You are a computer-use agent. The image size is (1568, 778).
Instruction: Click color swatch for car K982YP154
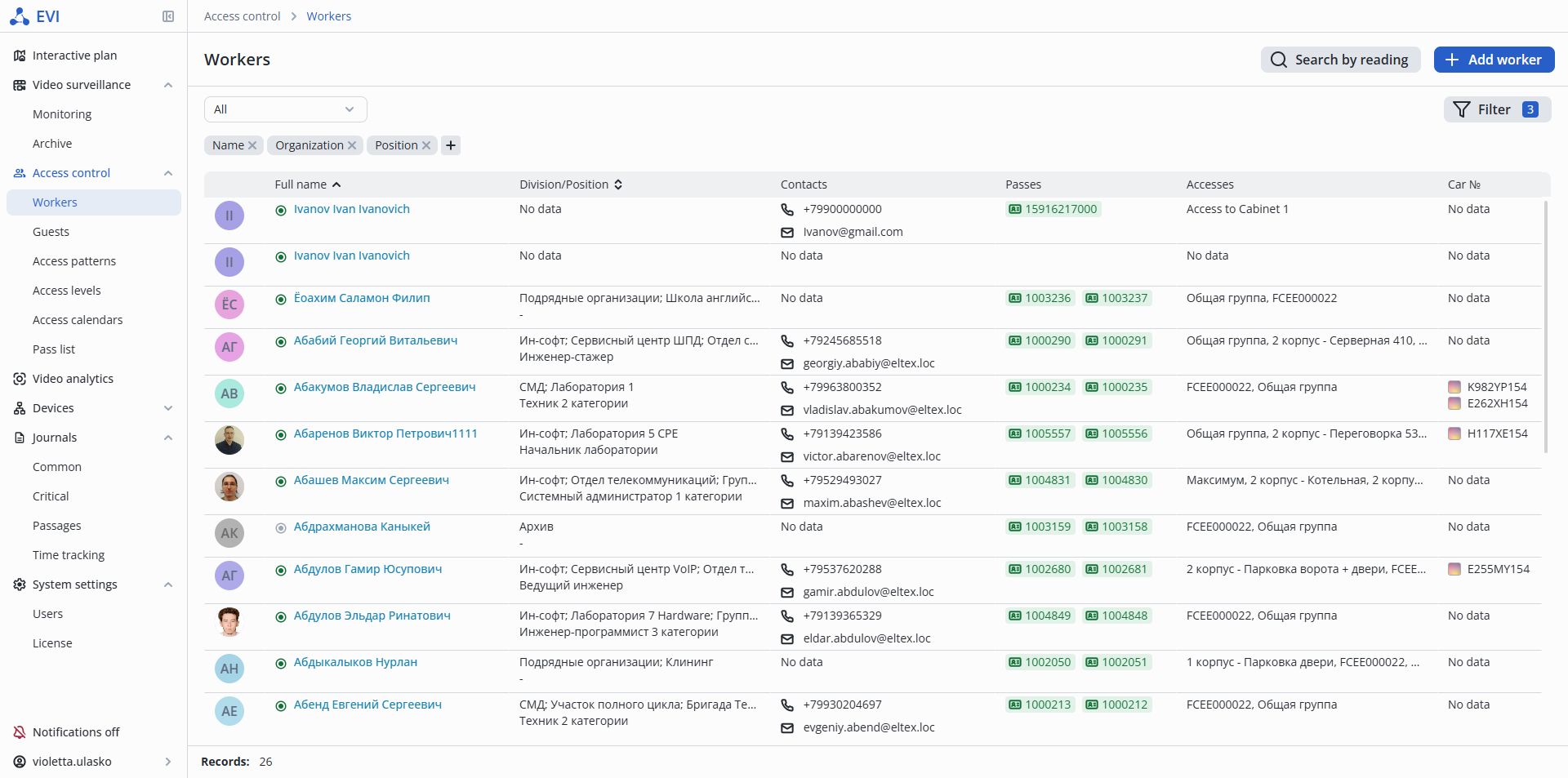1454,387
